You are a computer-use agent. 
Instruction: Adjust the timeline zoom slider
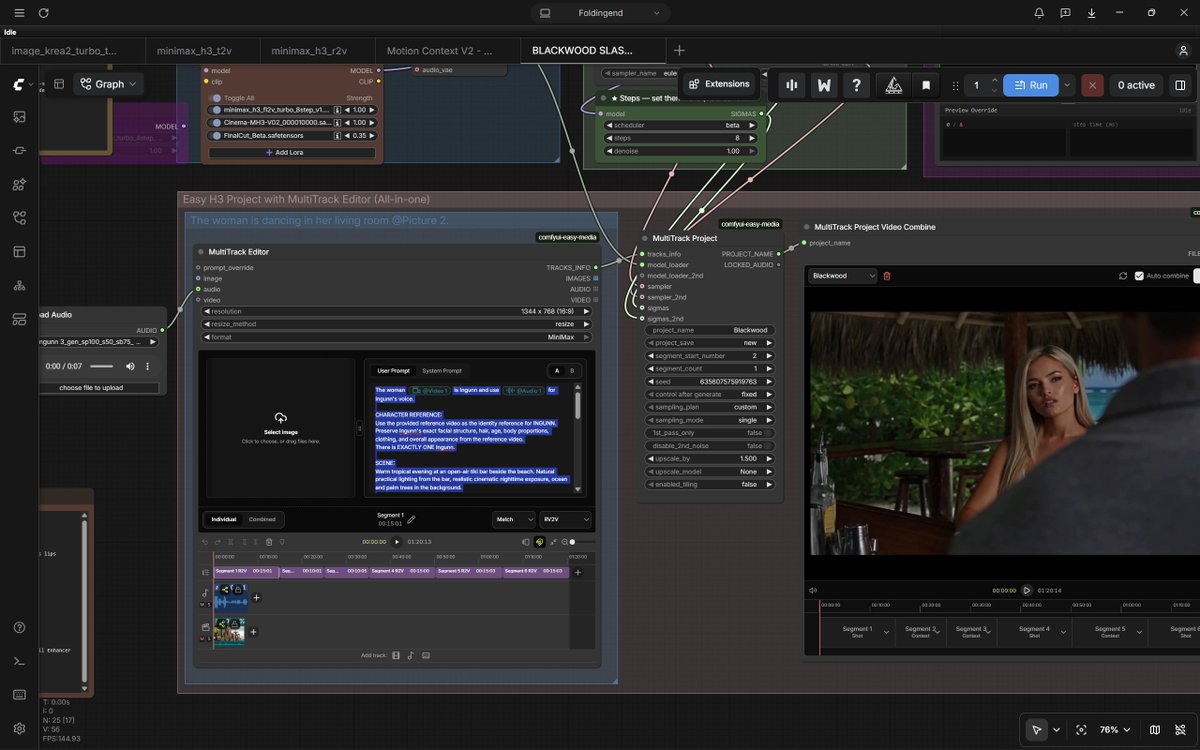[x=580, y=542]
